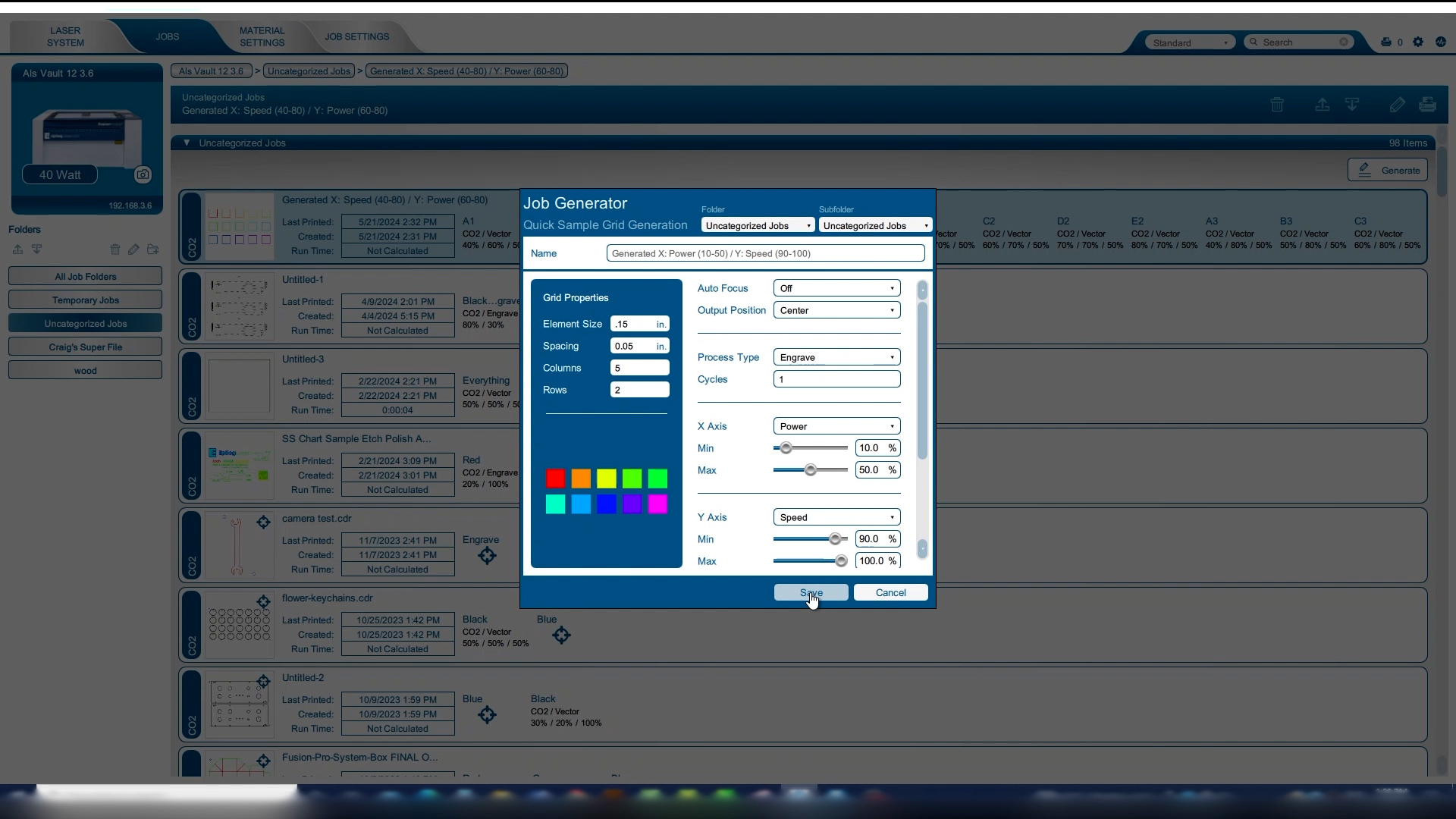The image size is (1456, 819).
Task: Click the job import icon in header bar
Action: pyautogui.click(x=1352, y=105)
